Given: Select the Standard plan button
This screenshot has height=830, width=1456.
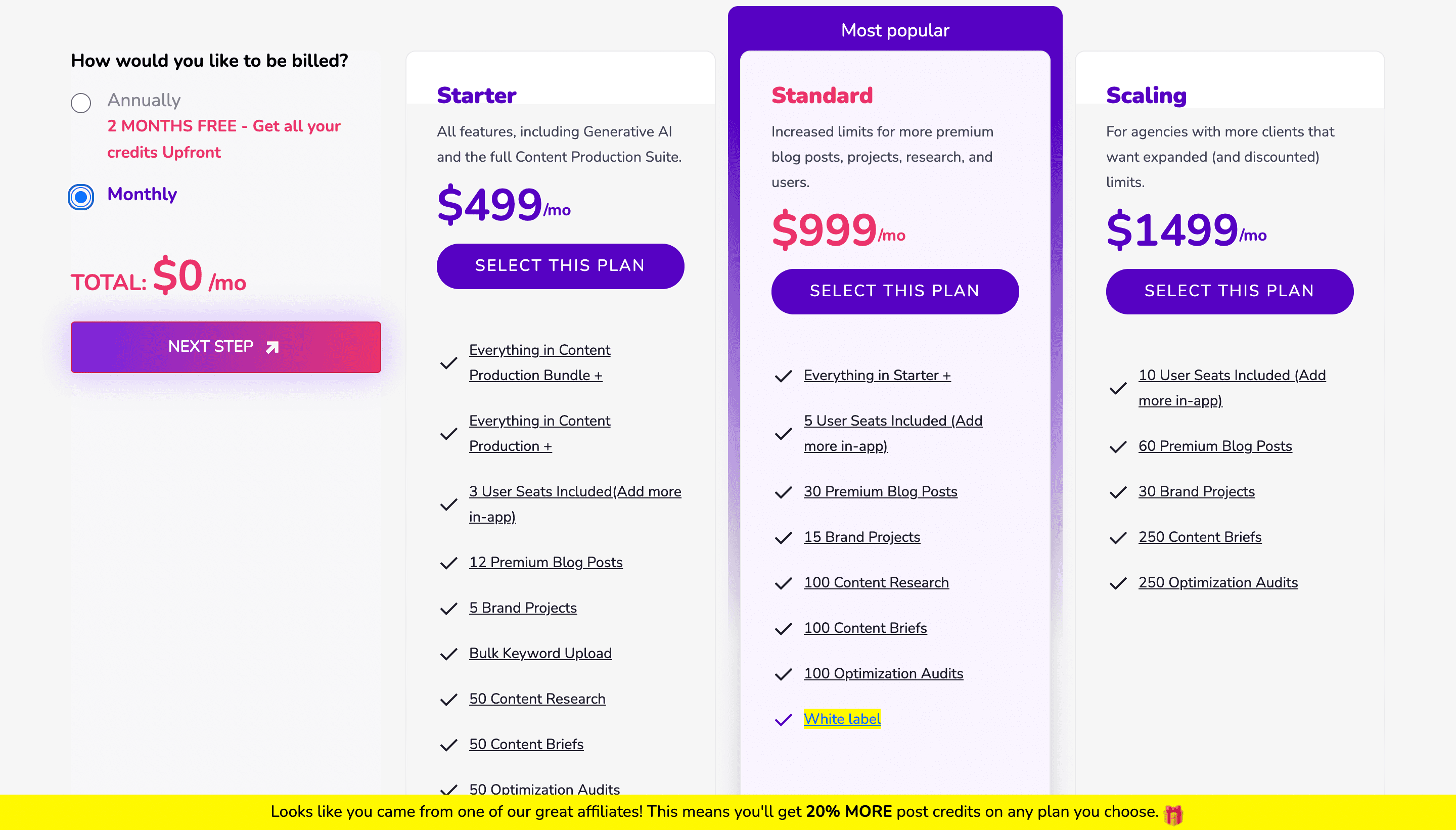Looking at the screenshot, I should (894, 291).
